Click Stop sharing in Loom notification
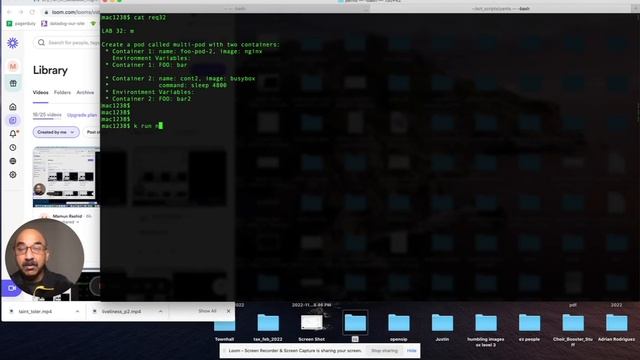Viewport: 640px width, 360px height. point(384,351)
